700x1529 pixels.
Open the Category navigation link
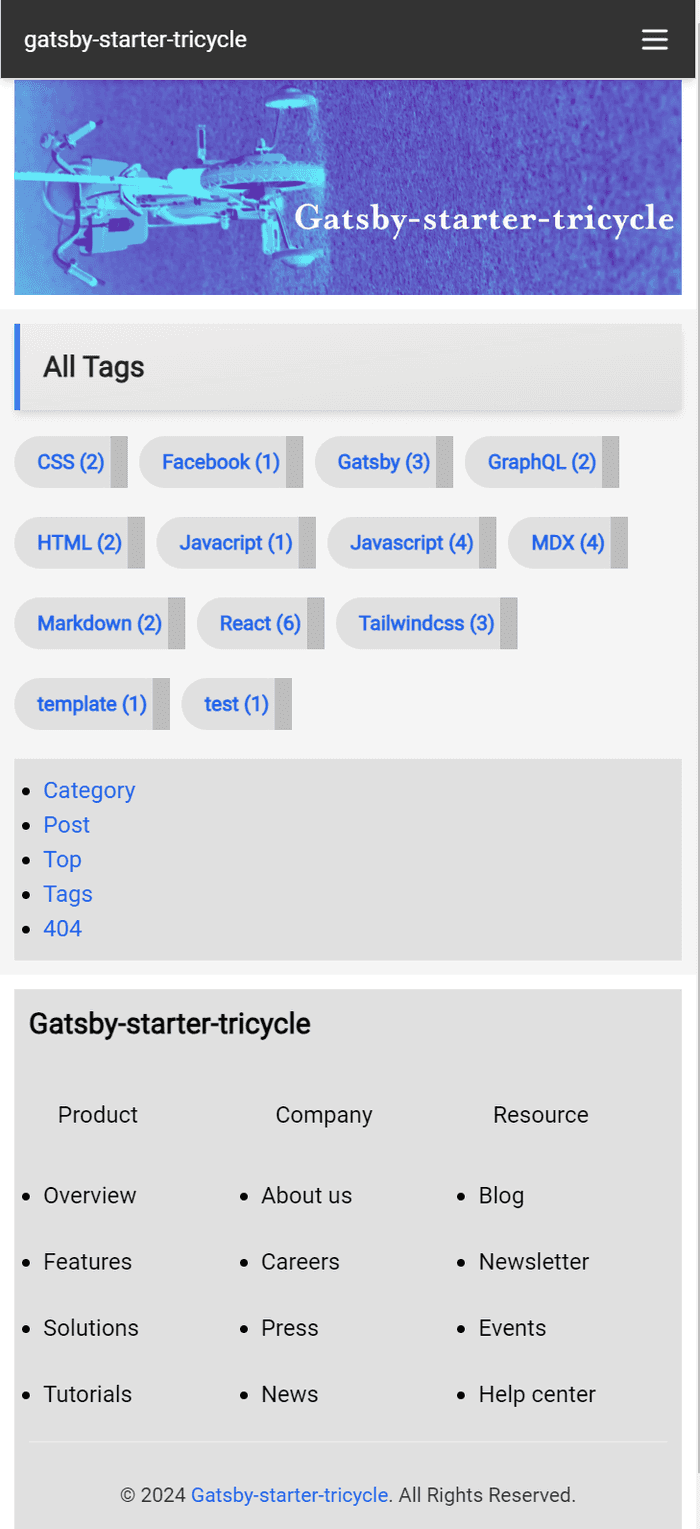coord(89,791)
